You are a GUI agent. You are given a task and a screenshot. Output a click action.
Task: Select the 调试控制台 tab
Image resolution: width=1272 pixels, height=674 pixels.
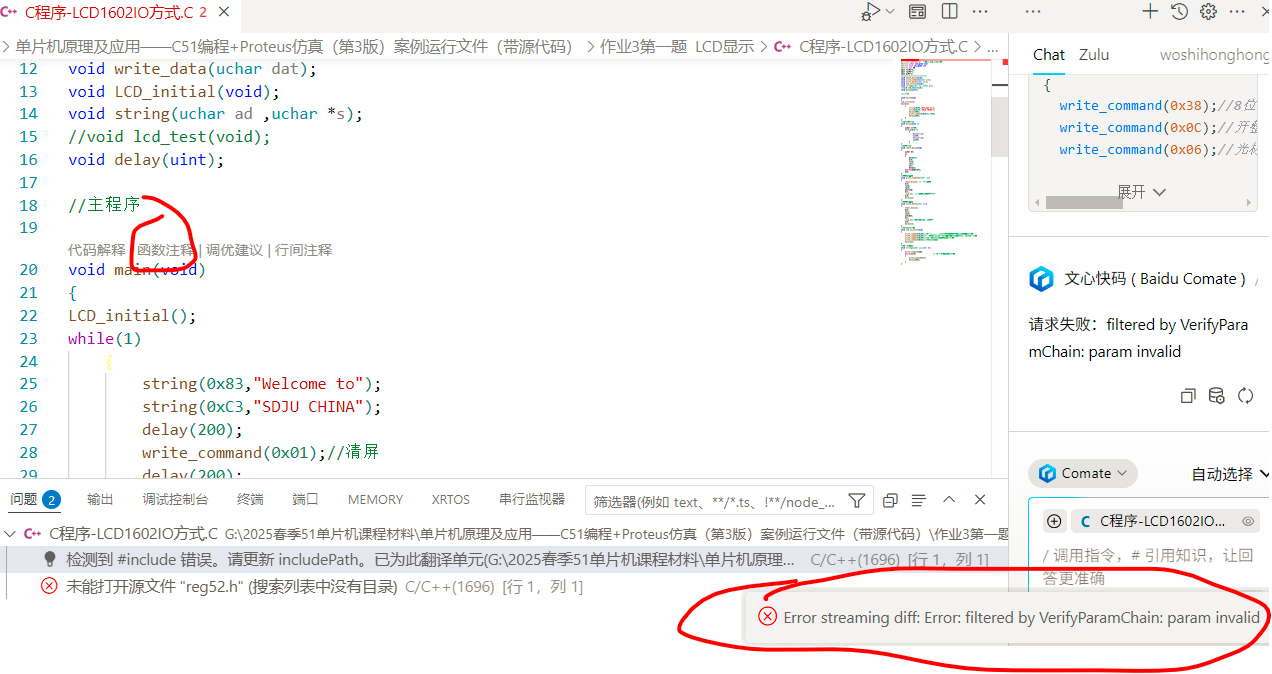coord(175,499)
